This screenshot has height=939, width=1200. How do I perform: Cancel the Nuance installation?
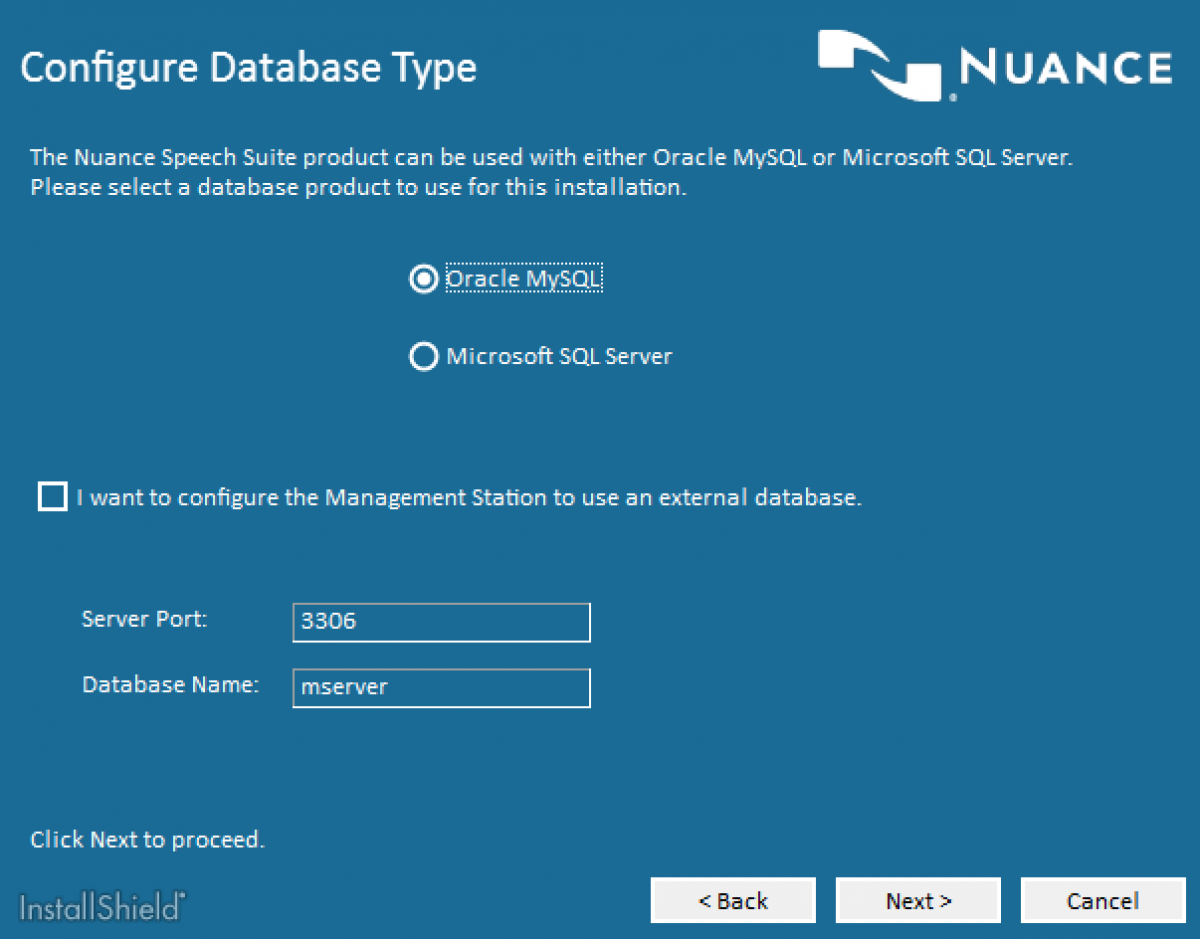pos(1102,899)
